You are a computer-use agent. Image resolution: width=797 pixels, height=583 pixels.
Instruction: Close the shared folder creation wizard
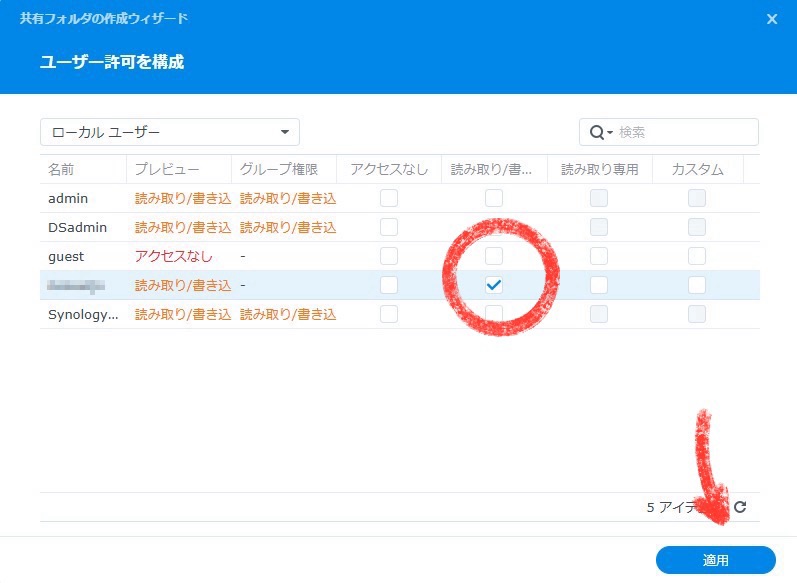click(x=771, y=19)
